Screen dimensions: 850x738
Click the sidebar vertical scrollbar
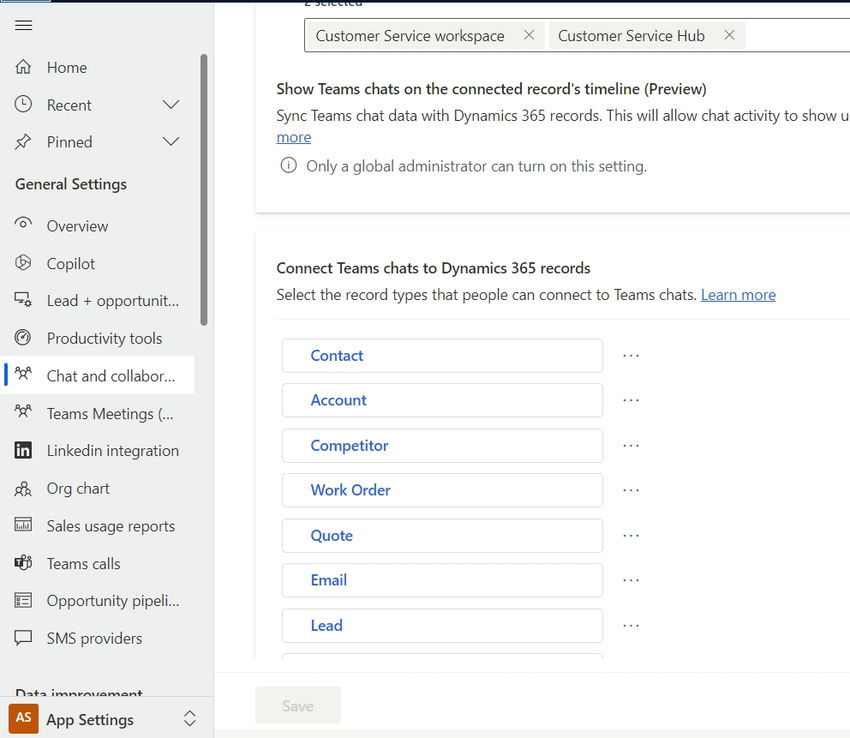(204, 190)
